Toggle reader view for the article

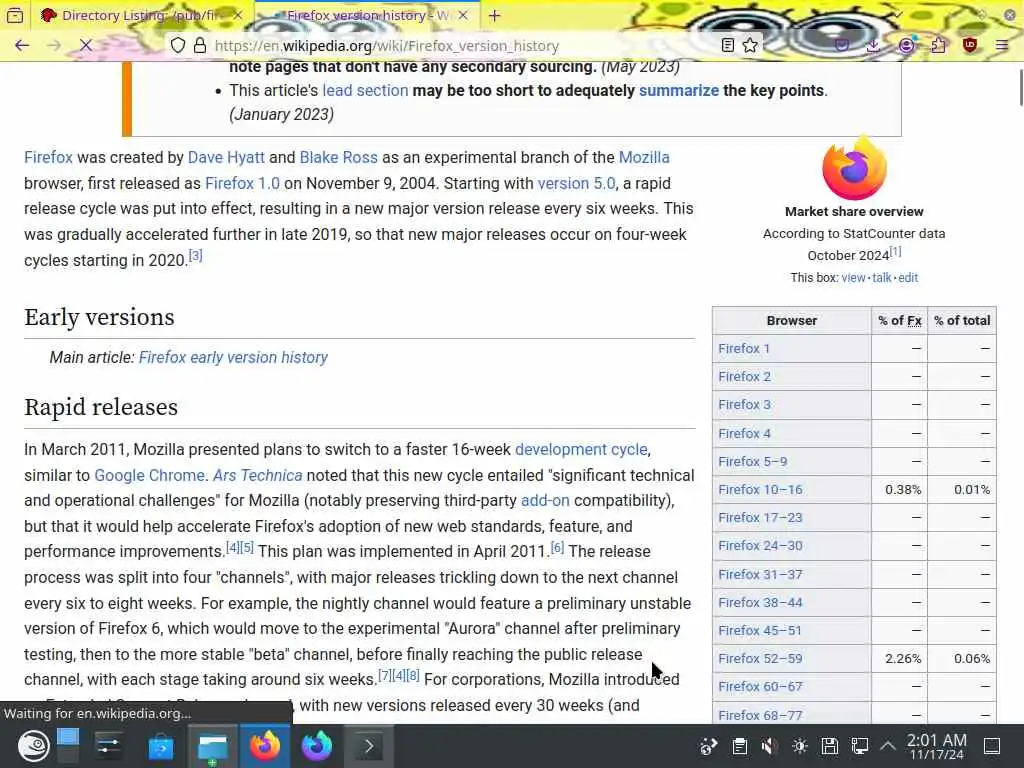(x=728, y=45)
